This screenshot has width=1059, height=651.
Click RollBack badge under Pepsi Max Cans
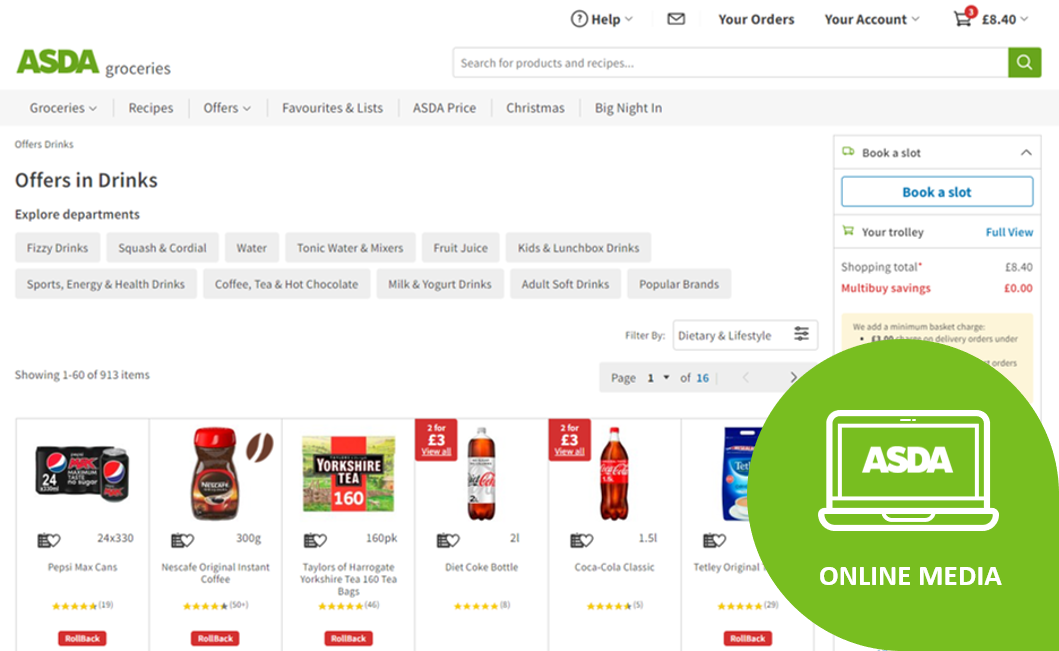point(82,638)
